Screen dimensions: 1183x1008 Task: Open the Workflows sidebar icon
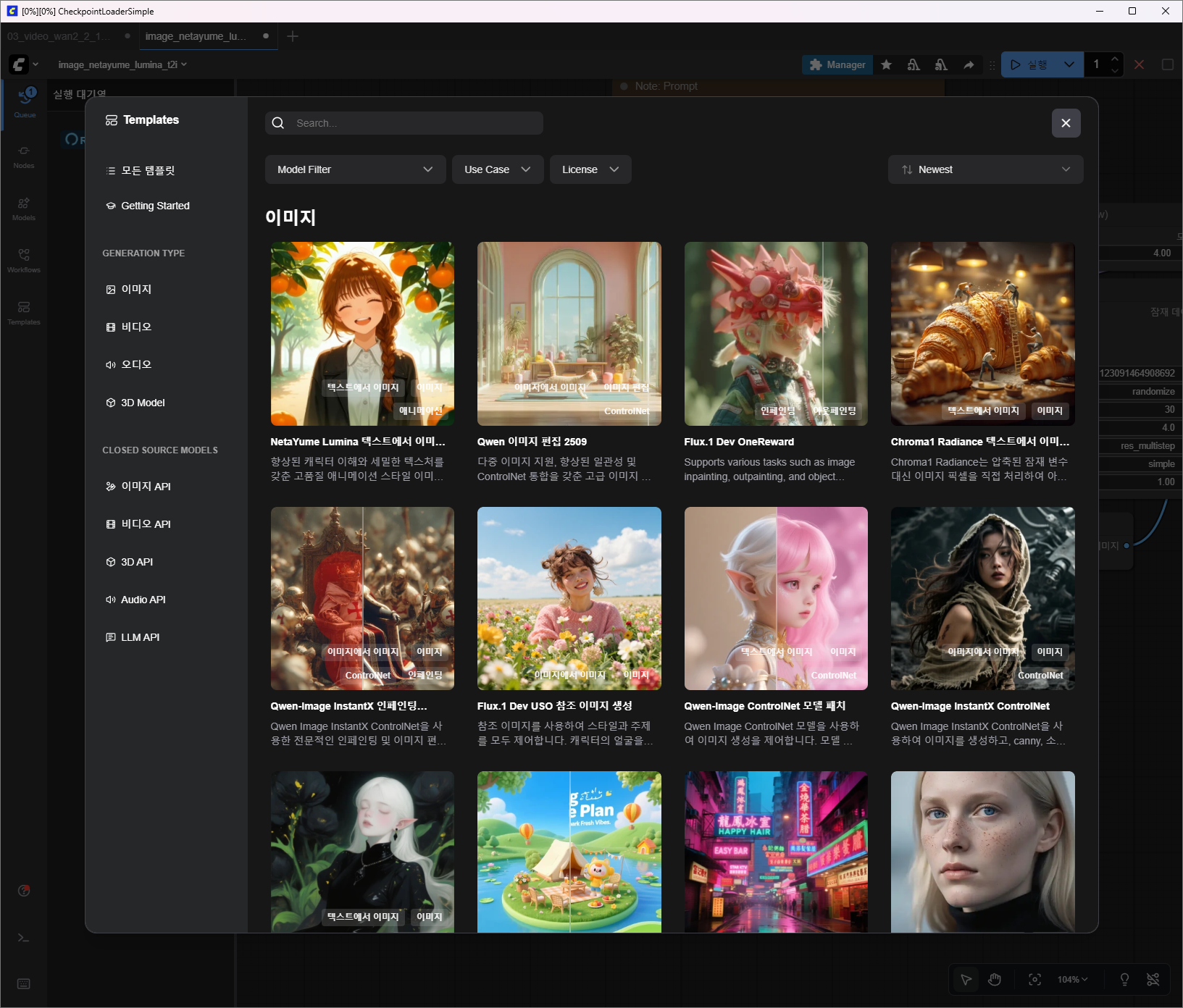[x=24, y=260]
